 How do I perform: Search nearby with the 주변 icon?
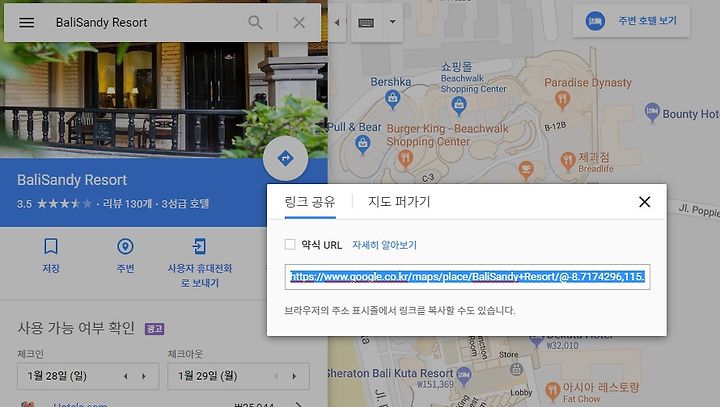point(125,255)
